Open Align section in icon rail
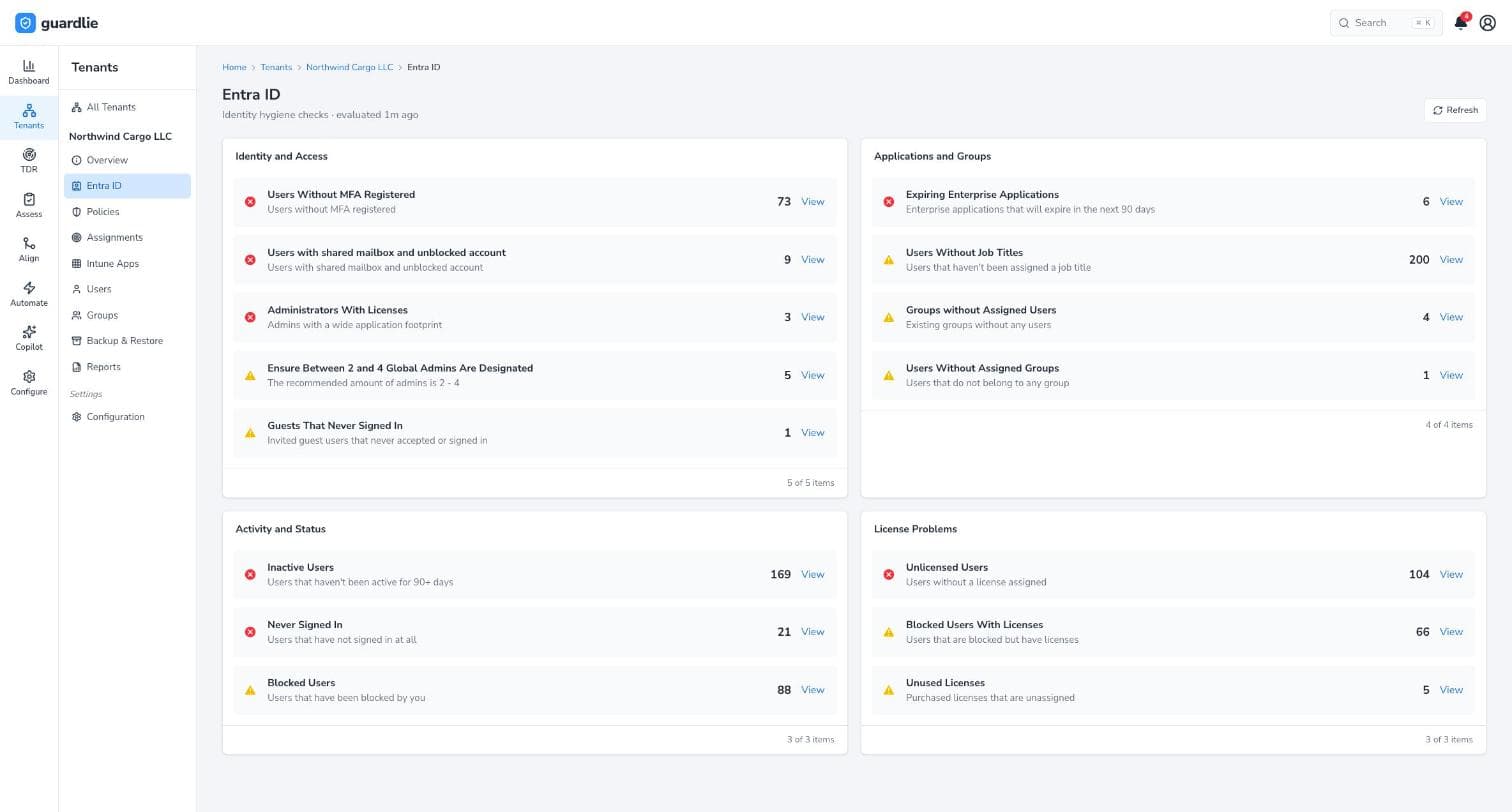This screenshot has width=1512, height=812. point(29,249)
